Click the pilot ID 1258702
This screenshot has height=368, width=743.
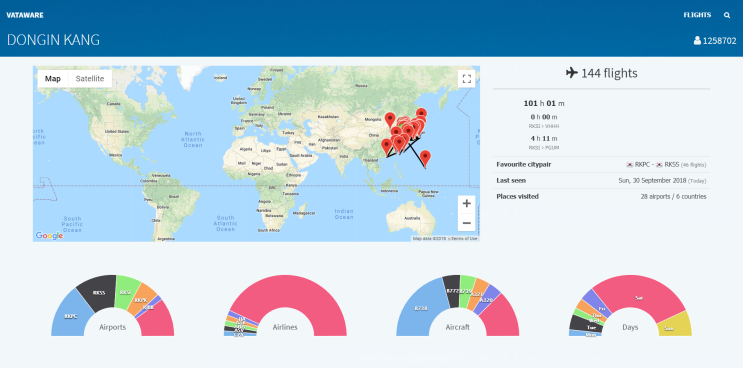point(719,41)
